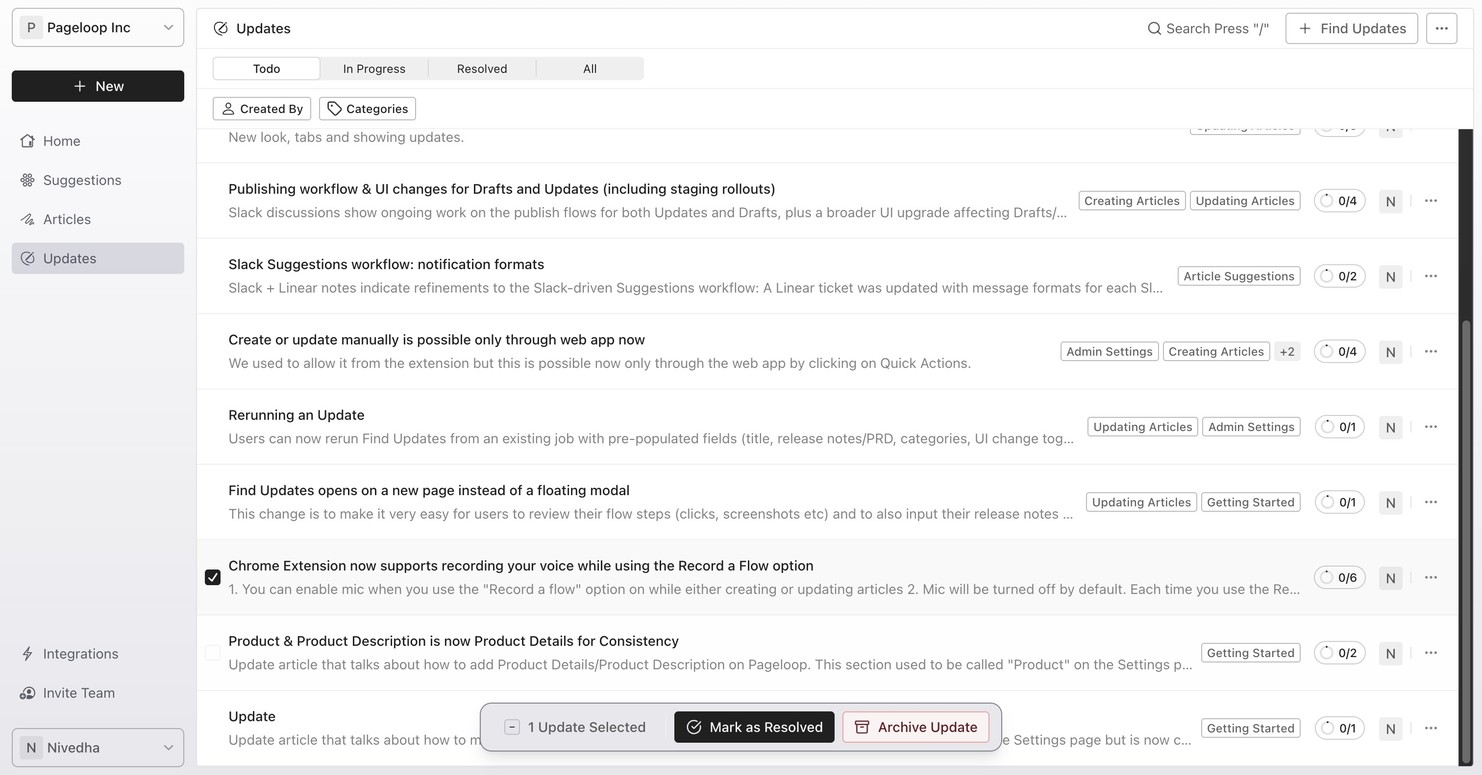The image size is (1482, 775).
Task: Click Updating Articles tag on Publishing workflow row
Action: (x=1245, y=201)
